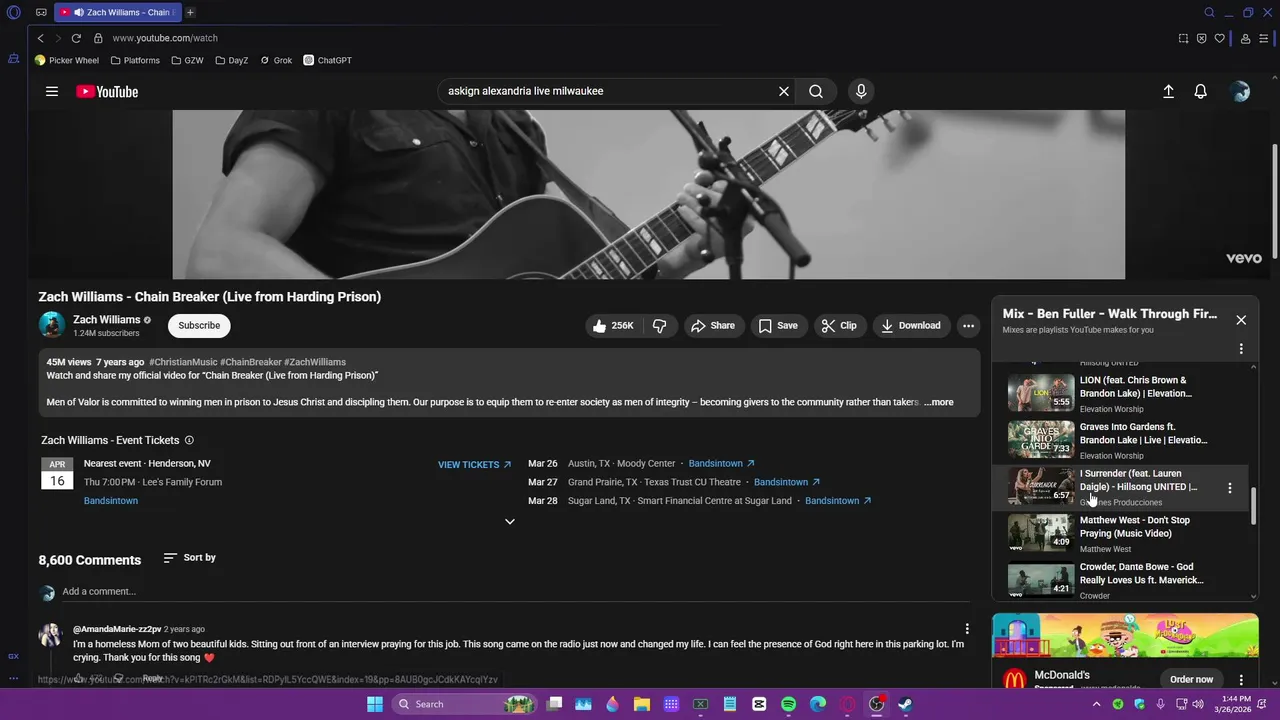The image size is (1280, 720).
Task: Open Bandsintown link for Austin, TX
Action: [721, 464]
